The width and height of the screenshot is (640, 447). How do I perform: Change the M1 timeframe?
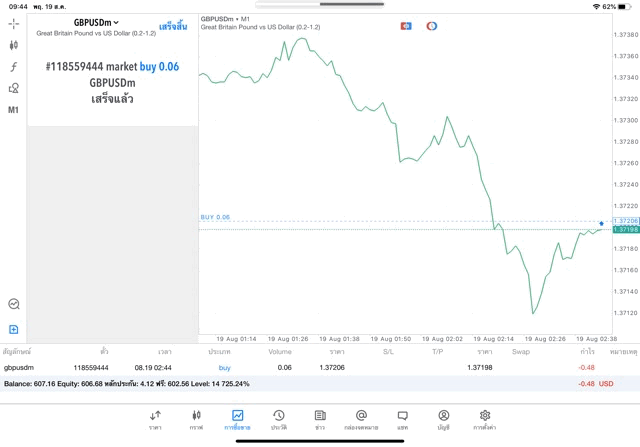[x=13, y=110]
